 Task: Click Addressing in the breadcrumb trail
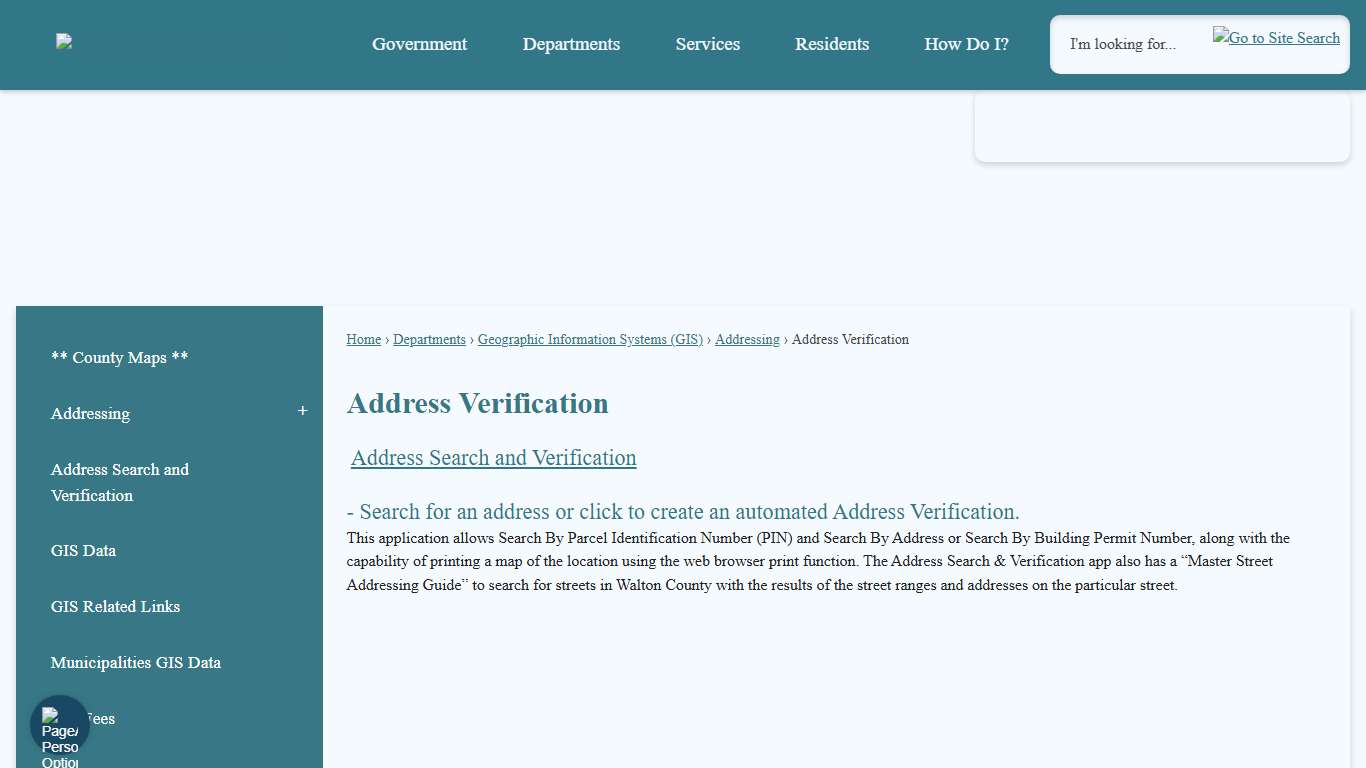click(x=747, y=339)
